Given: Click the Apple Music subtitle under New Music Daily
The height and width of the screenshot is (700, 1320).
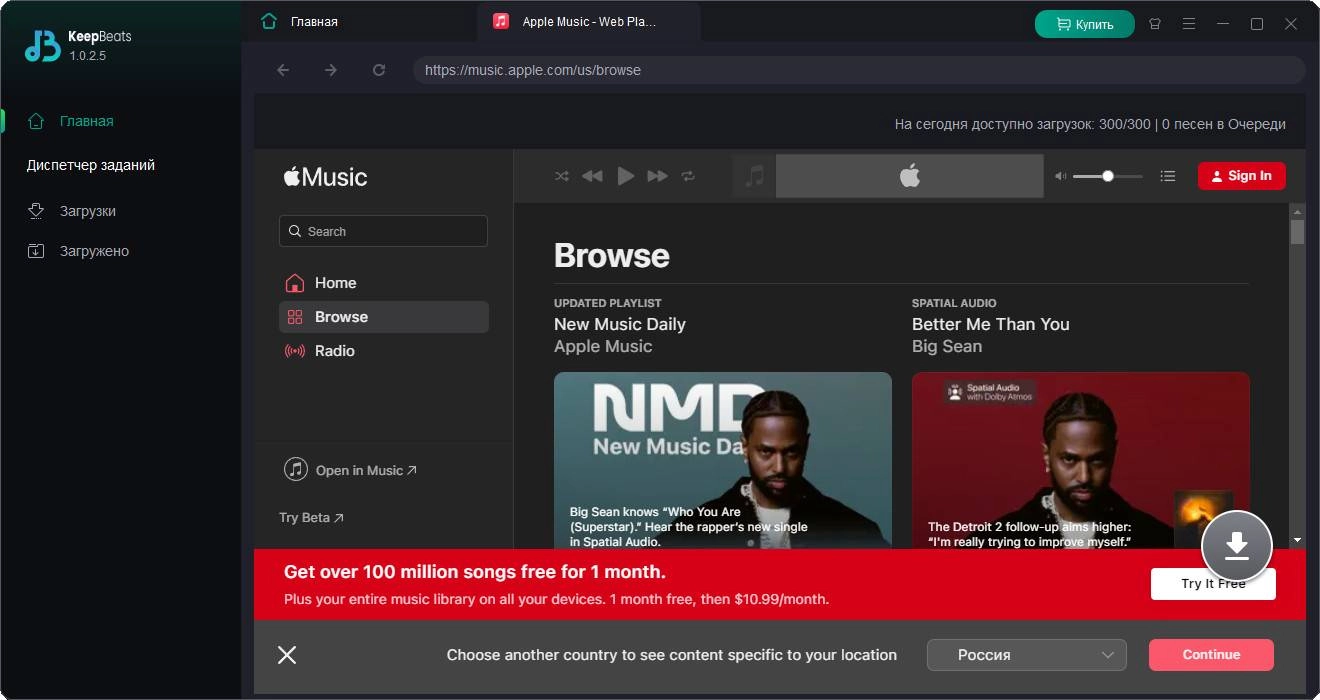Looking at the screenshot, I should (603, 346).
